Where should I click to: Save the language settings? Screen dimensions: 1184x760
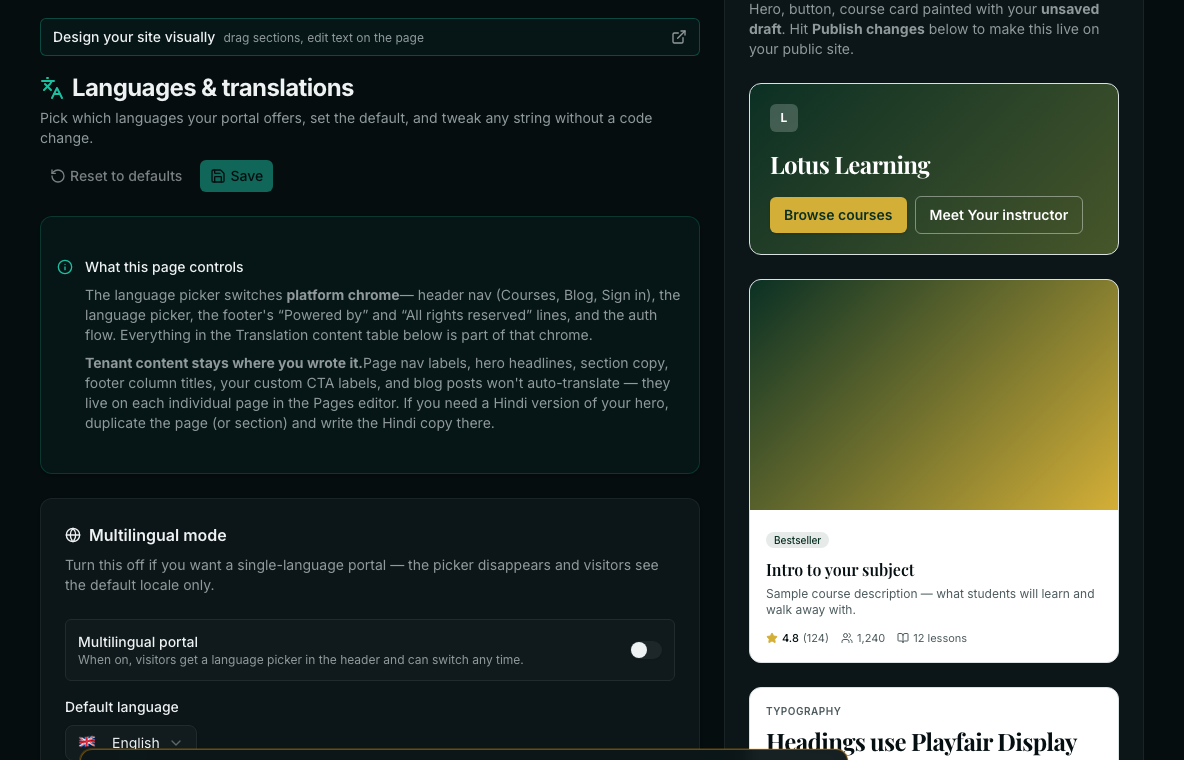coord(236,176)
